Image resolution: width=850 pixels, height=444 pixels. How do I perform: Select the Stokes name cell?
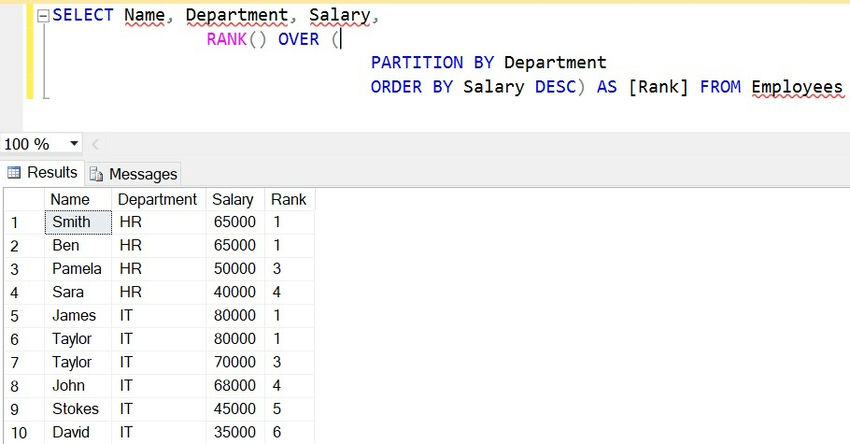click(78, 409)
